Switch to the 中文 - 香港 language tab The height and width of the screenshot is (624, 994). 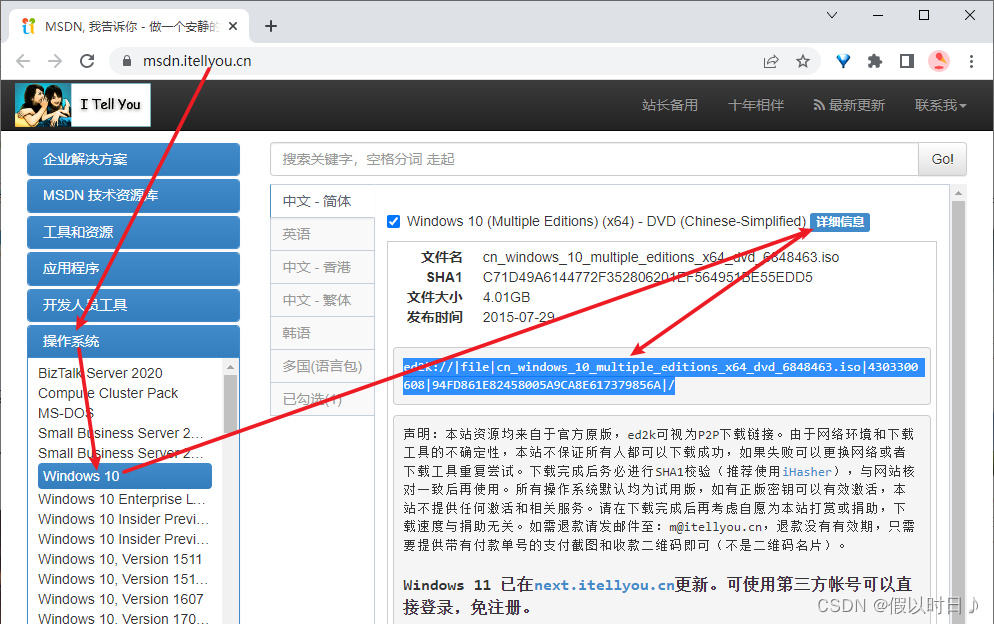(x=323, y=267)
